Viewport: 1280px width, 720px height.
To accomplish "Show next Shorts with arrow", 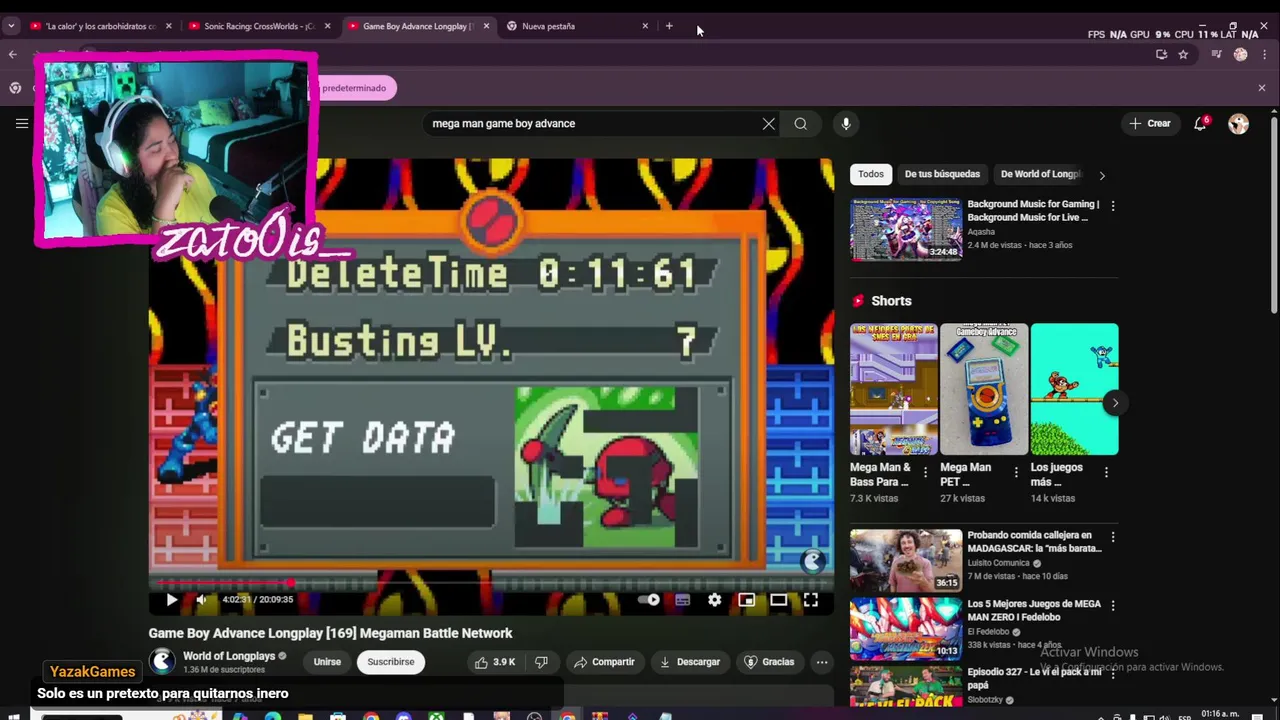I will coord(1115,403).
